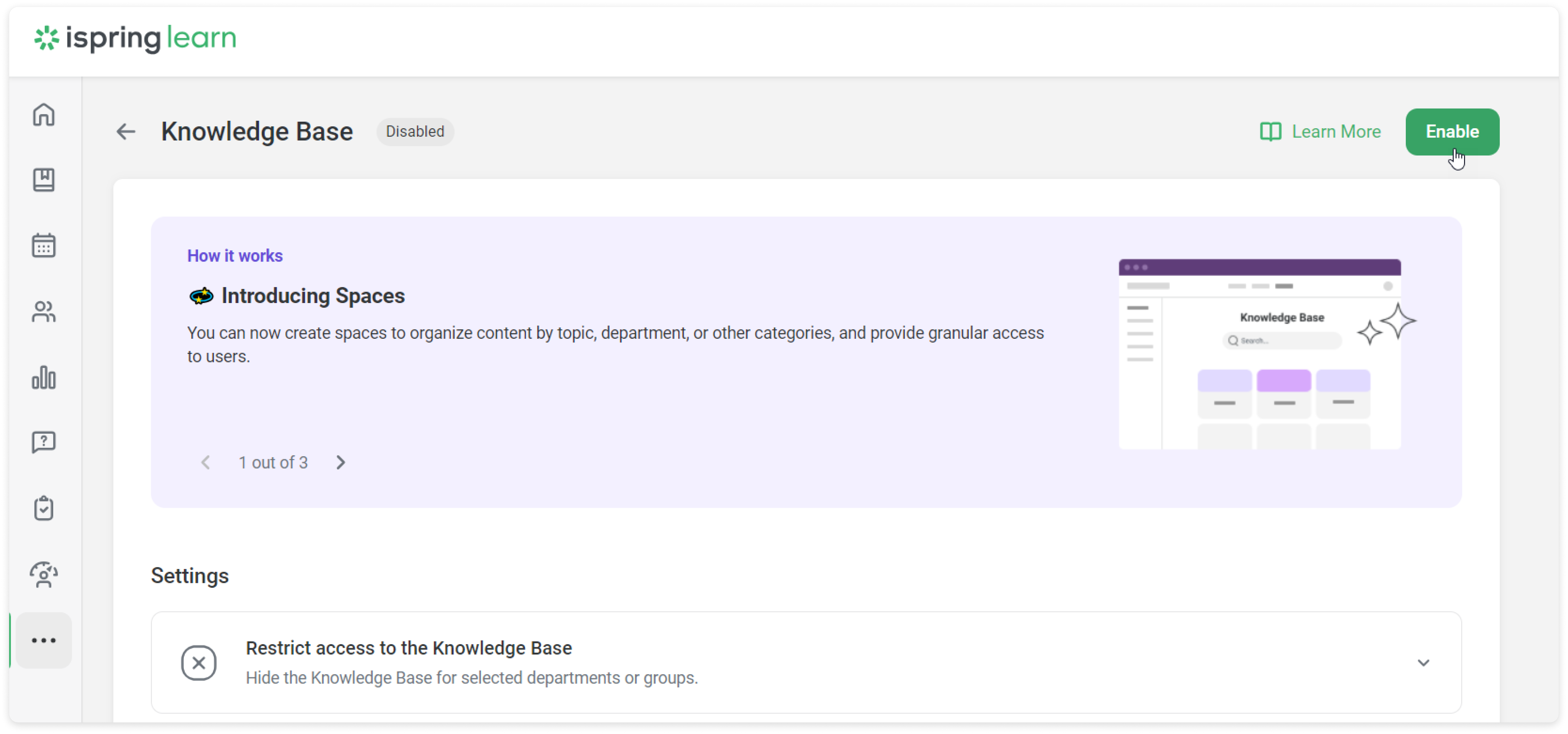Screen dimensions: 1568x734
Task: Expand the Restrict access settings chevron
Action: (1424, 663)
